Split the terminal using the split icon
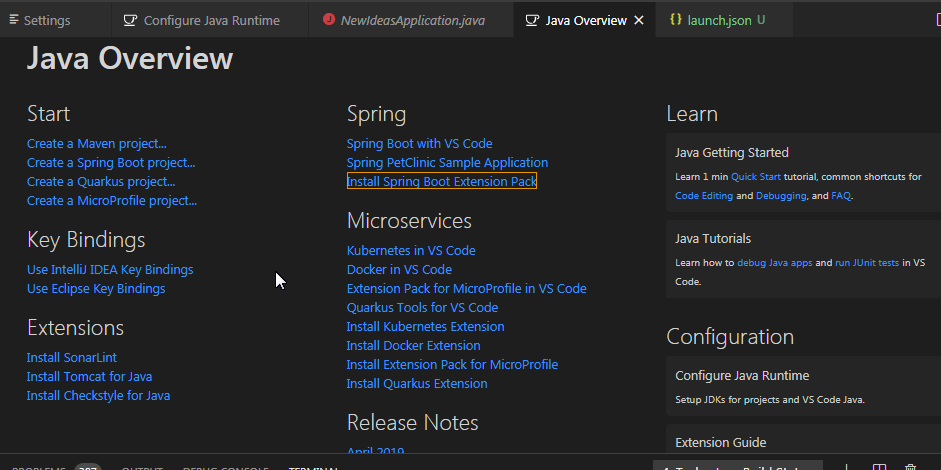941x470 pixels. [x=878, y=467]
